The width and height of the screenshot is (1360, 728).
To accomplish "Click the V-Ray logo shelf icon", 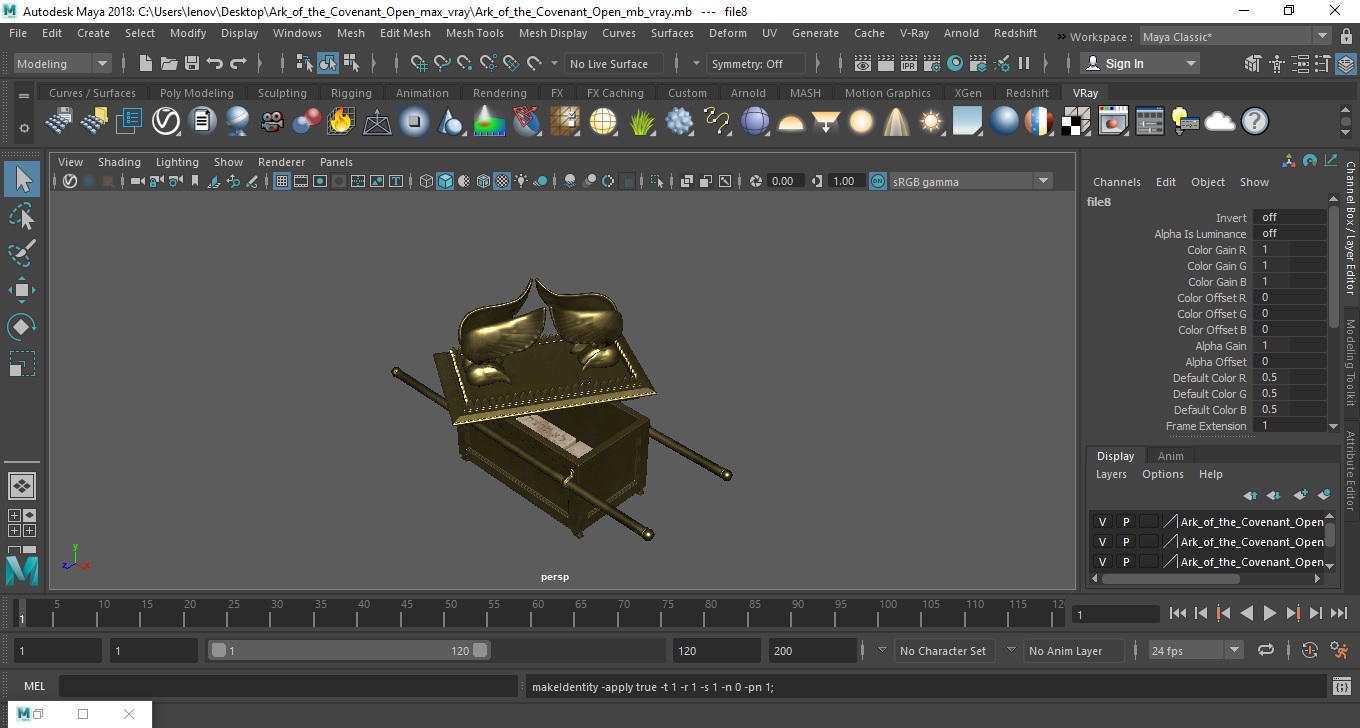I will pyautogui.click(x=166, y=122).
